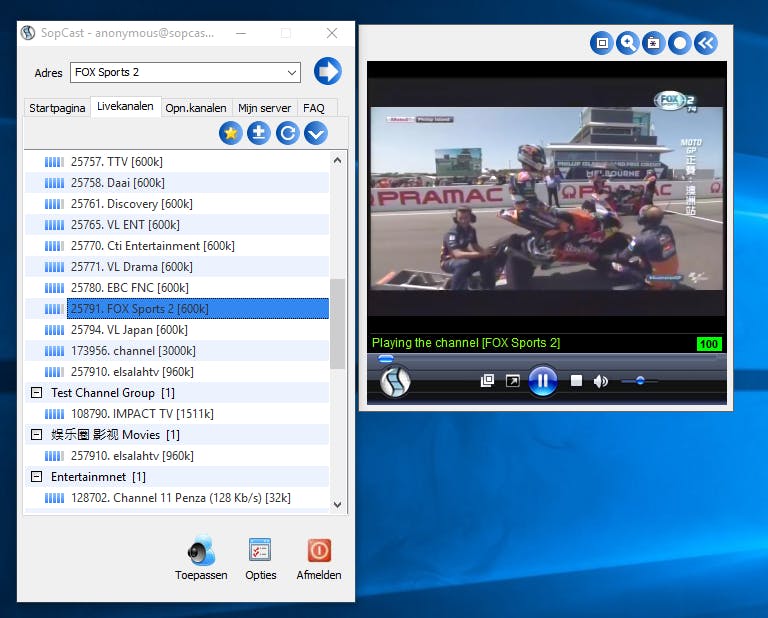Click signal bars icon beside TTV channel

coord(54,162)
